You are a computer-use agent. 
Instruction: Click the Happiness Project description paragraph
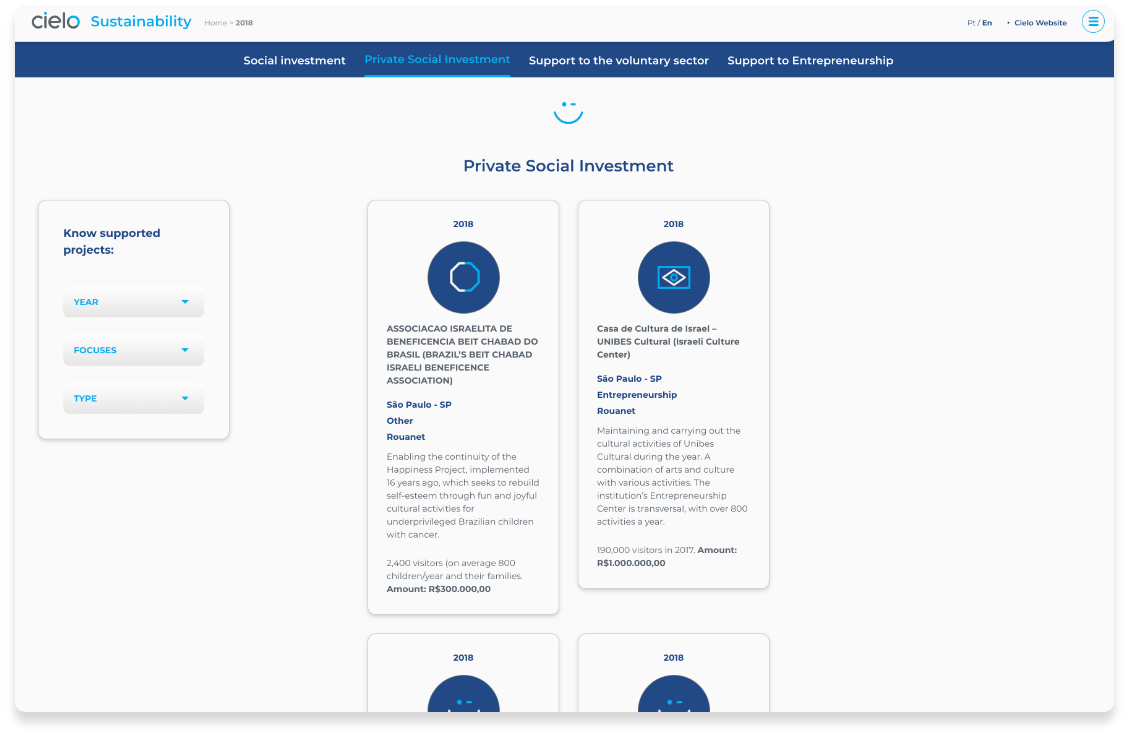[462, 496]
